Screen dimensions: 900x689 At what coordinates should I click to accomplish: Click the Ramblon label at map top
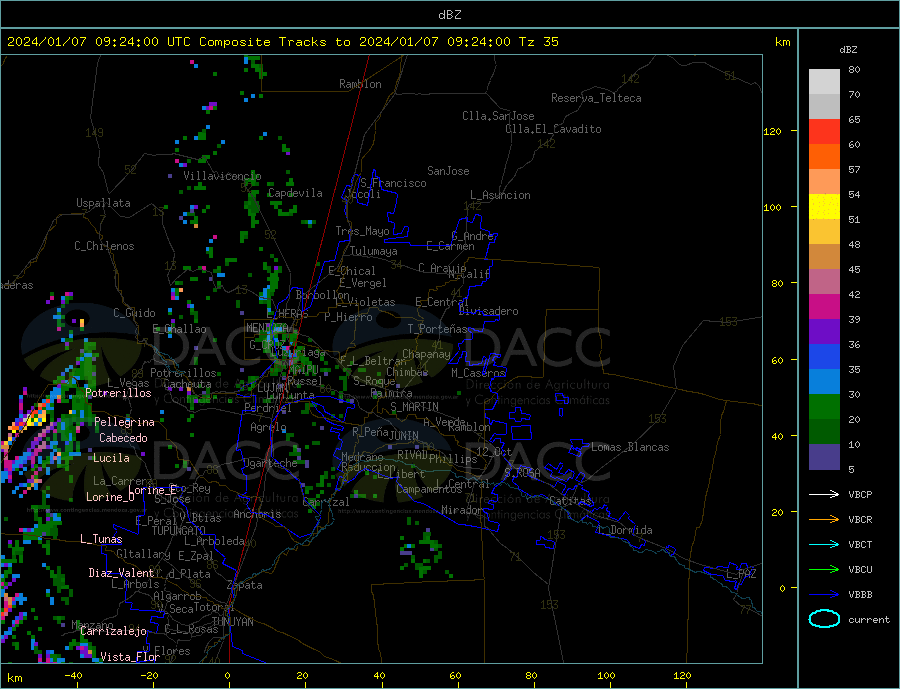[x=360, y=84]
